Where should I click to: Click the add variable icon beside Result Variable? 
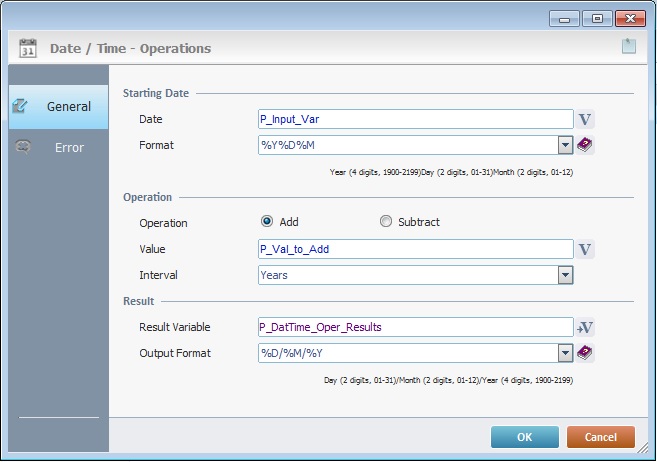(x=586, y=327)
